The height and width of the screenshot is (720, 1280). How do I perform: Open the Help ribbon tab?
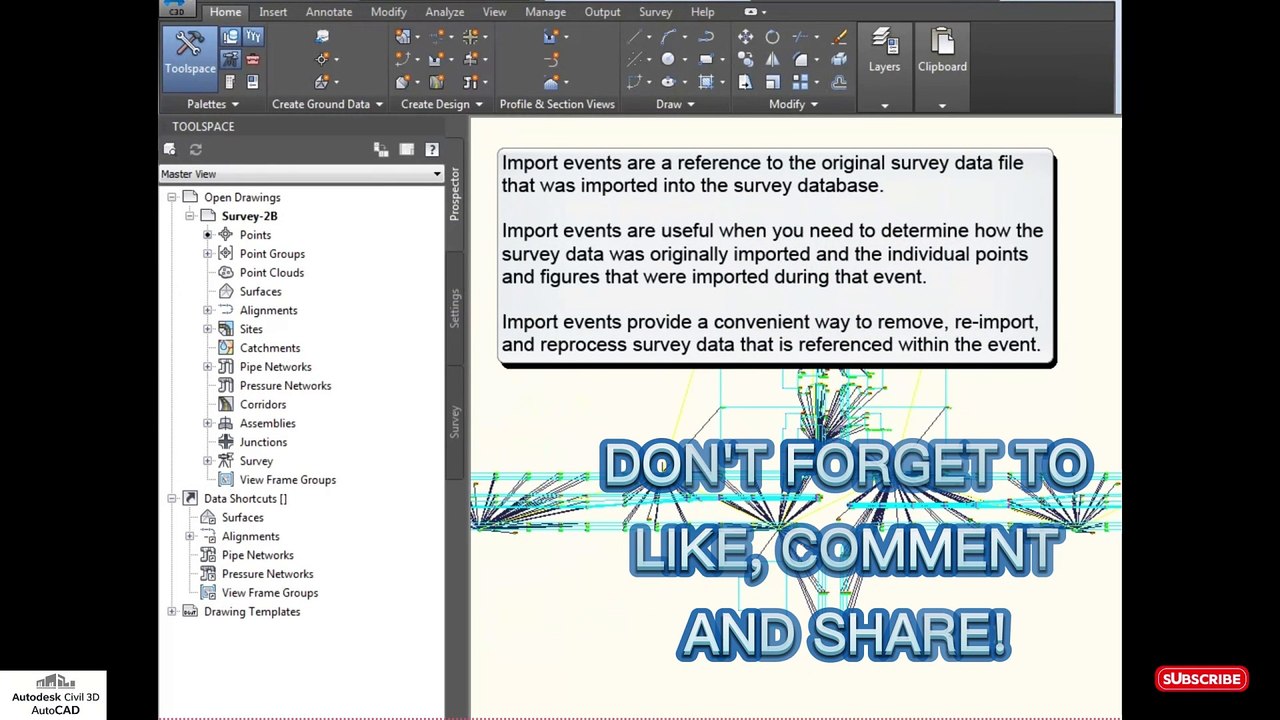[702, 12]
